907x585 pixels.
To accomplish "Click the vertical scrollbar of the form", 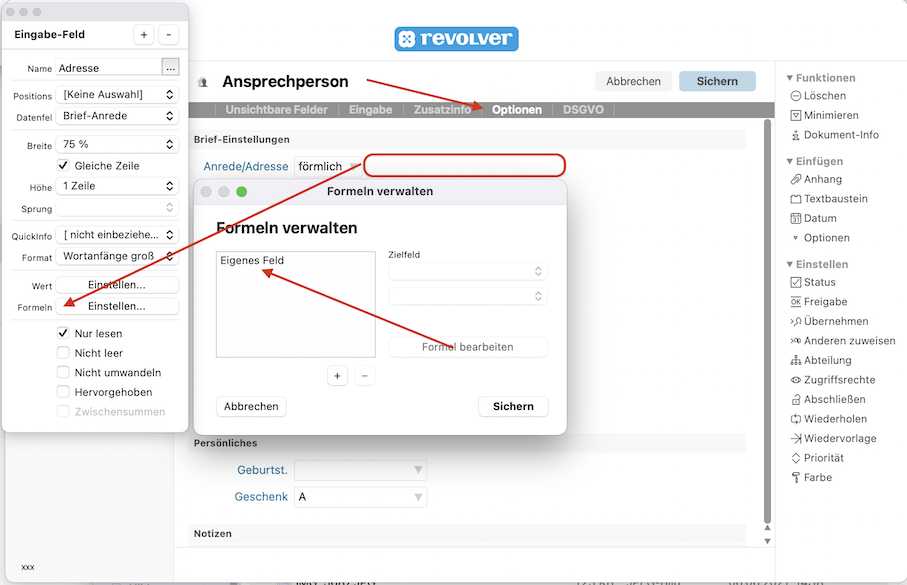I will pyautogui.click(x=768, y=320).
